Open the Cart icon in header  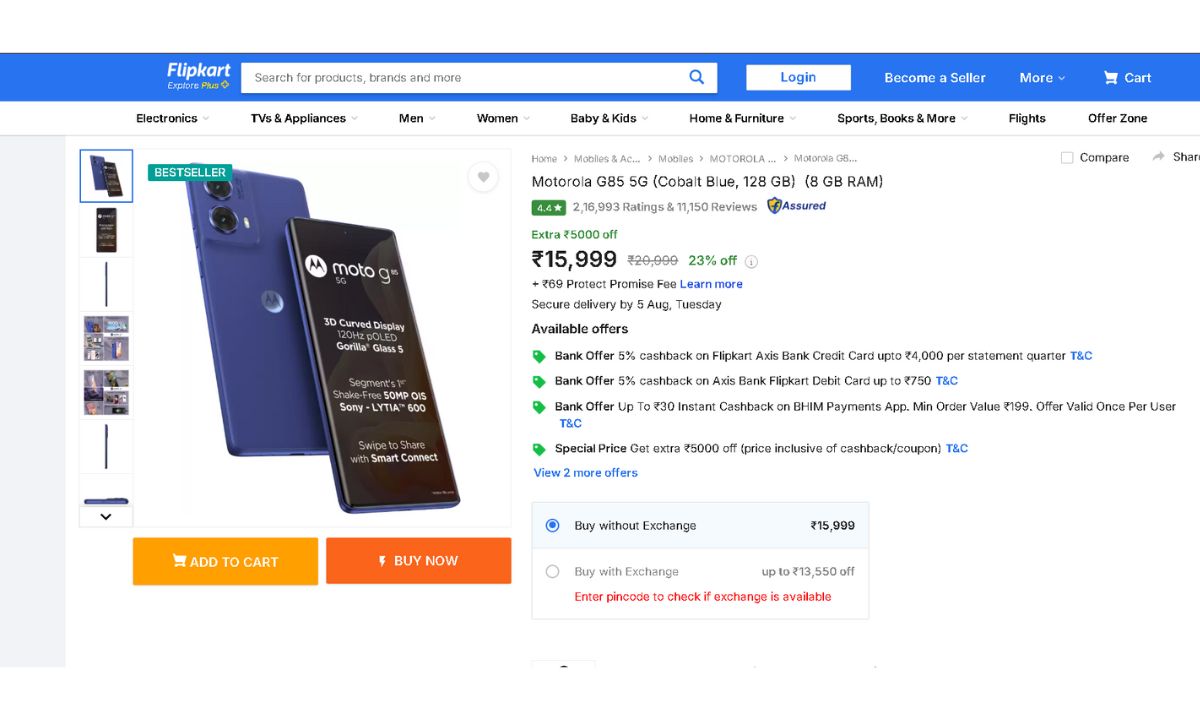[1111, 77]
